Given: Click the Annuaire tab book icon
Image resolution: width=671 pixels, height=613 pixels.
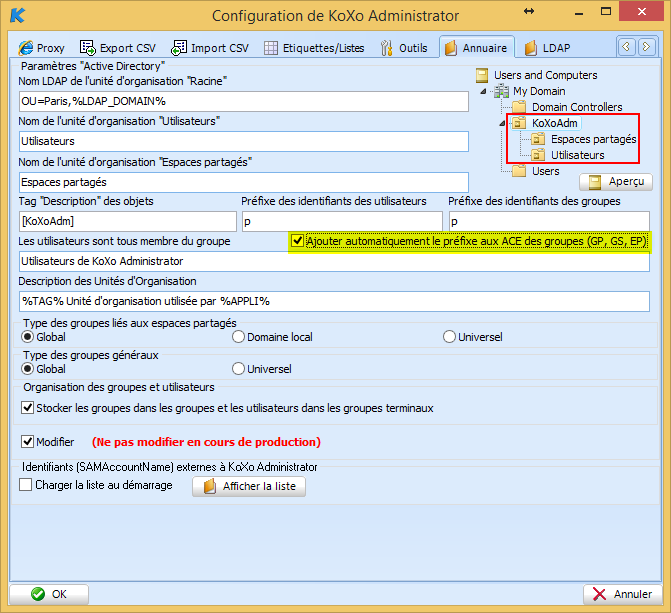Looking at the screenshot, I should [x=451, y=48].
